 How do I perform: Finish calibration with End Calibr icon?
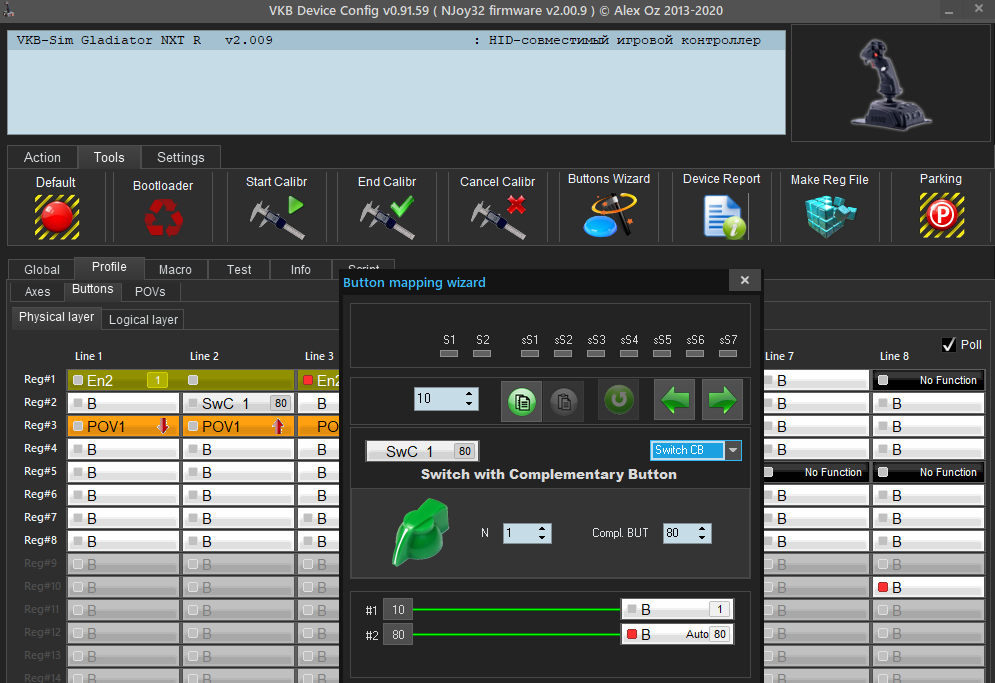pyautogui.click(x=387, y=217)
